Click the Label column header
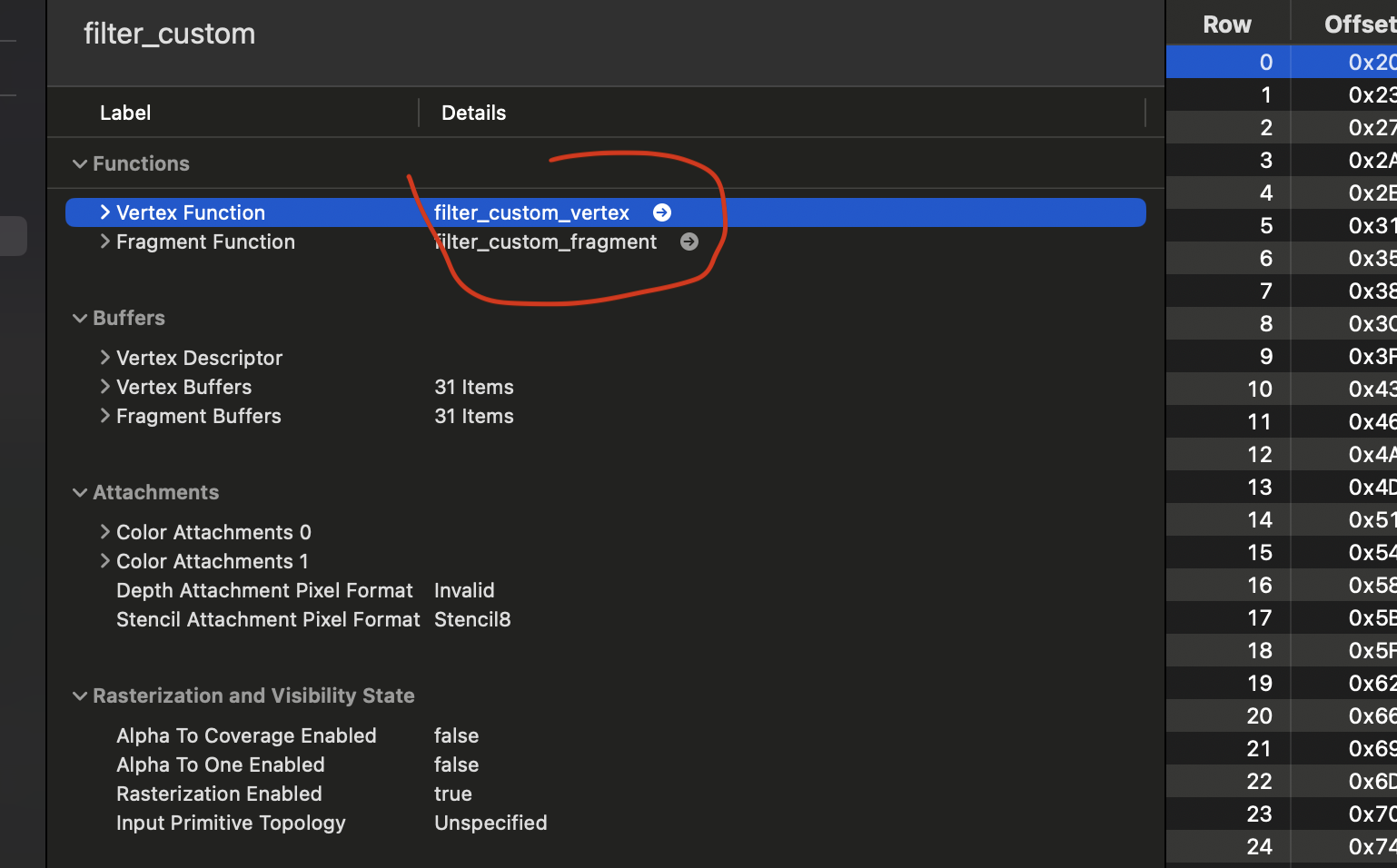 point(125,113)
